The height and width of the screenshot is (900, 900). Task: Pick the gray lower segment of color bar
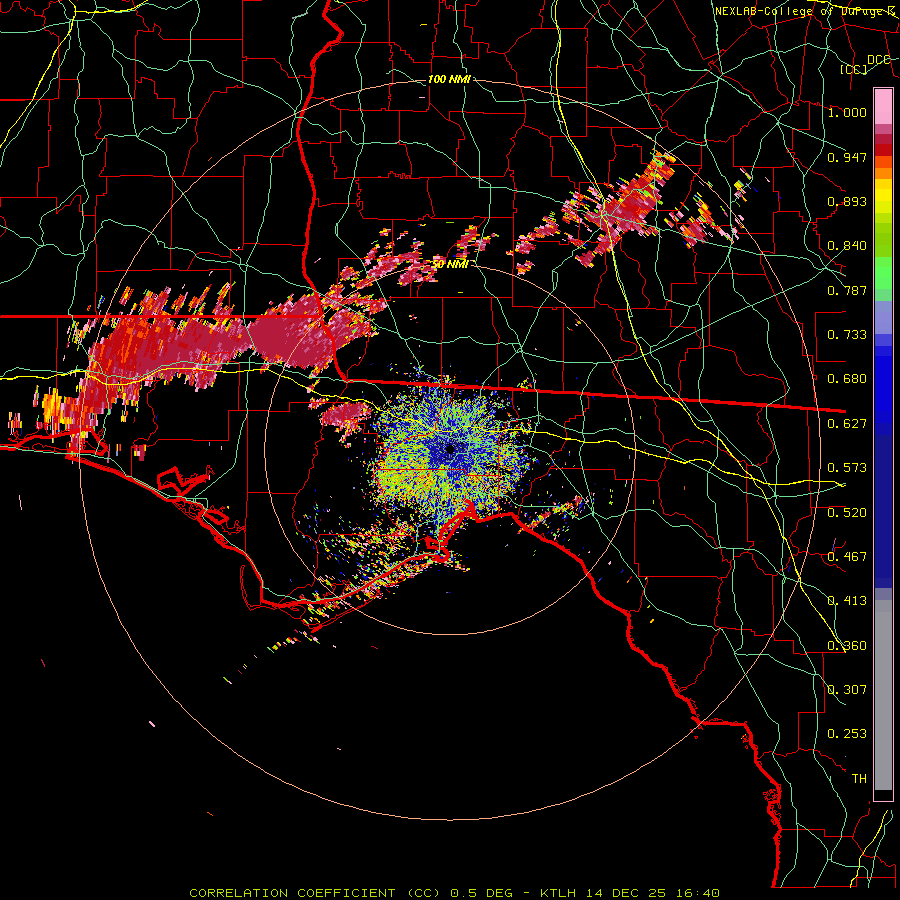[x=883, y=695]
